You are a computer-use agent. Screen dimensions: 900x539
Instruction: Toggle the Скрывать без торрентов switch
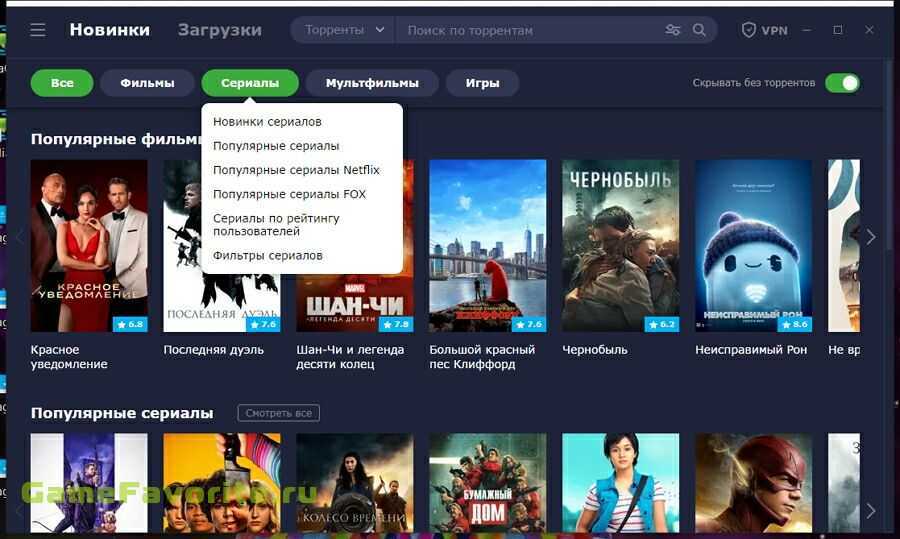tap(842, 83)
